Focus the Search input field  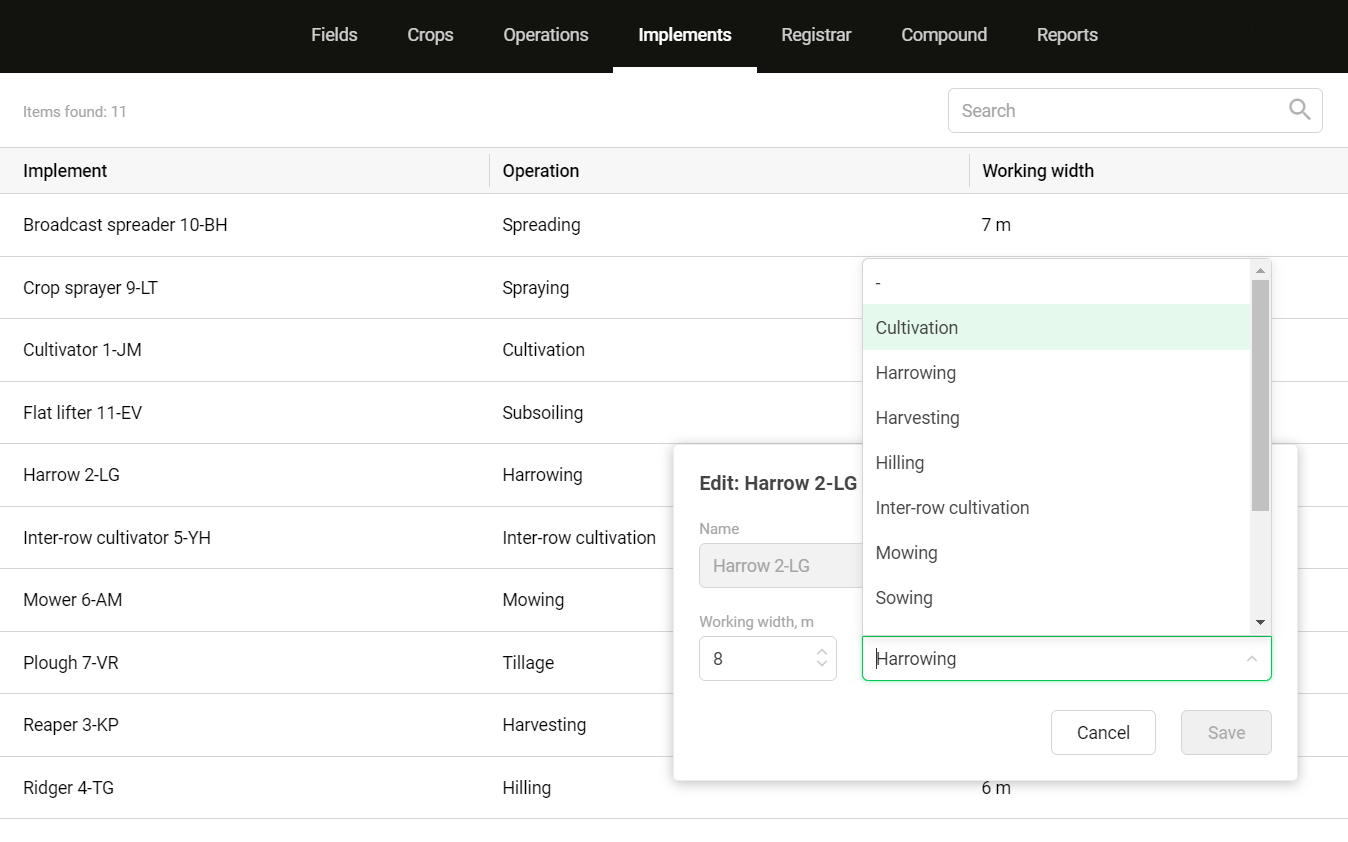click(x=1115, y=111)
